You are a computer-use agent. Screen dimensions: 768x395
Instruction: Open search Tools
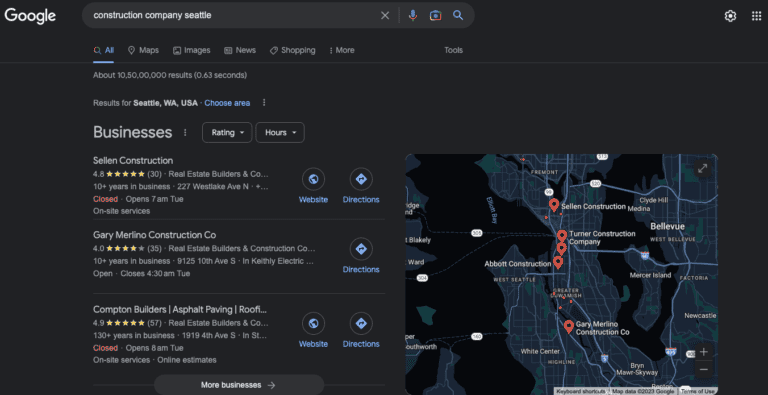point(453,50)
